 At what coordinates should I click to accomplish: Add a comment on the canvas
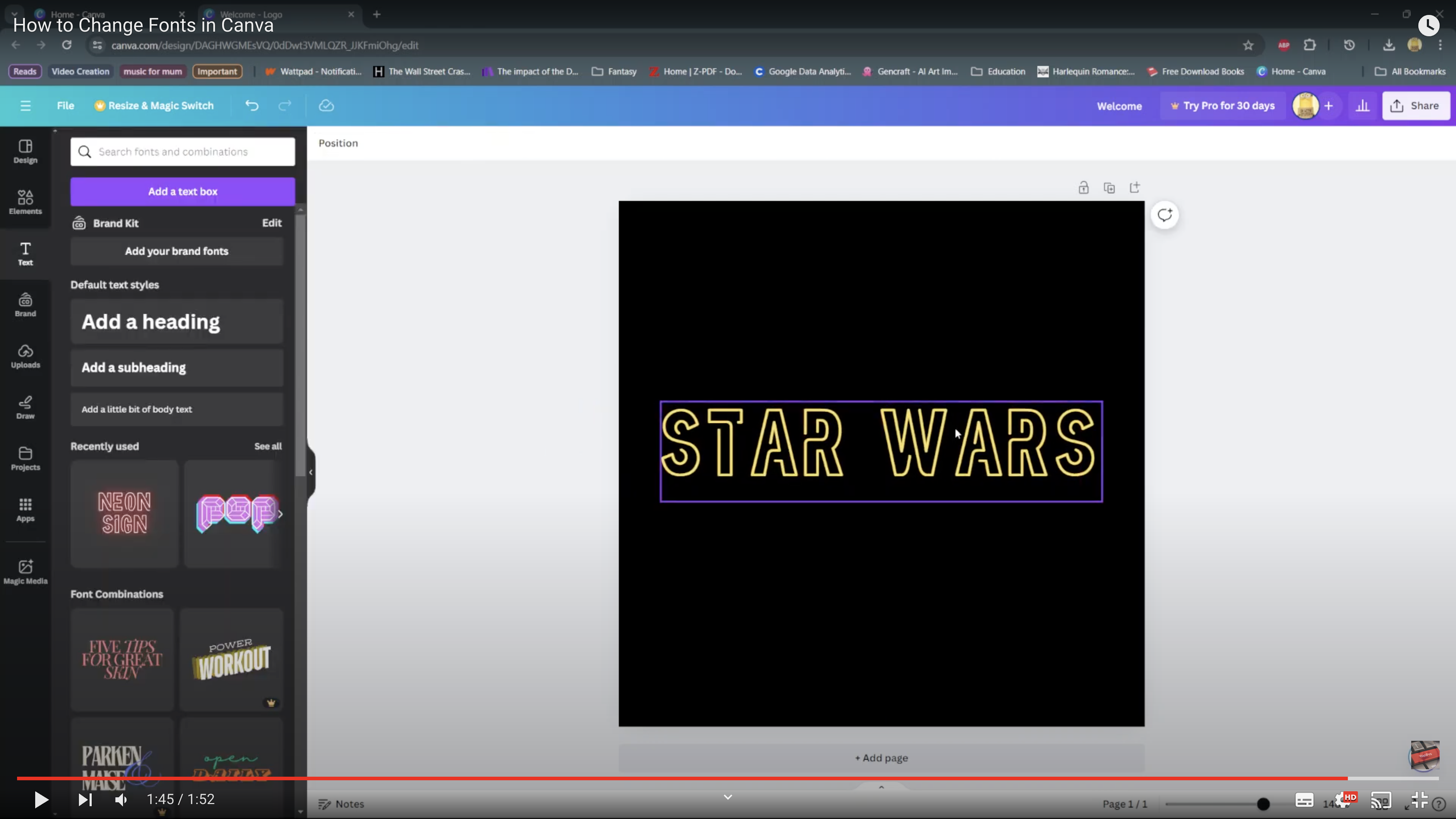point(1165,215)
